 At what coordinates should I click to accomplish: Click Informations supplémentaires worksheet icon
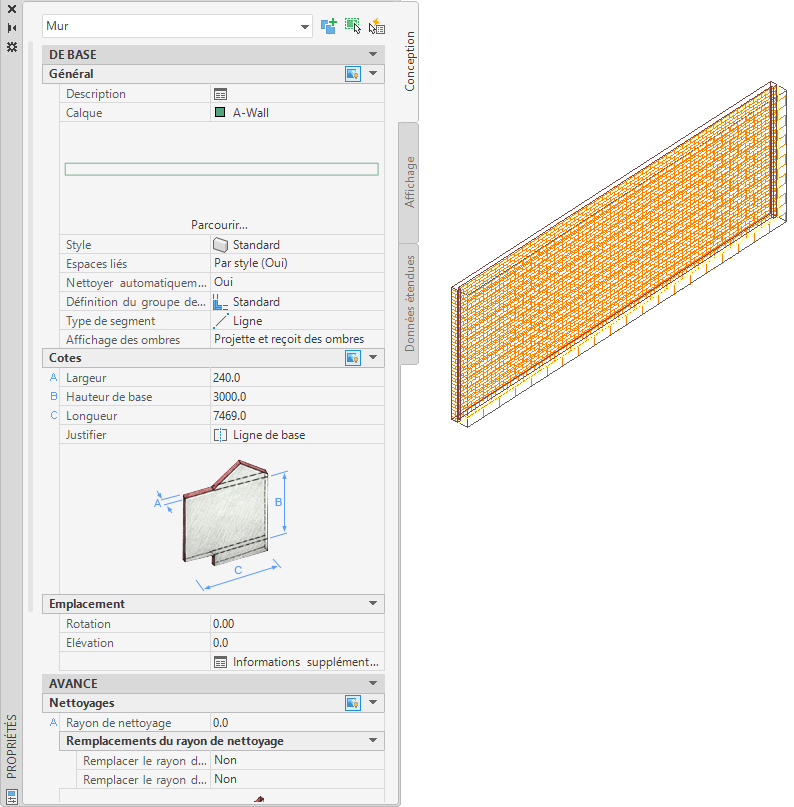click(220, 662)
